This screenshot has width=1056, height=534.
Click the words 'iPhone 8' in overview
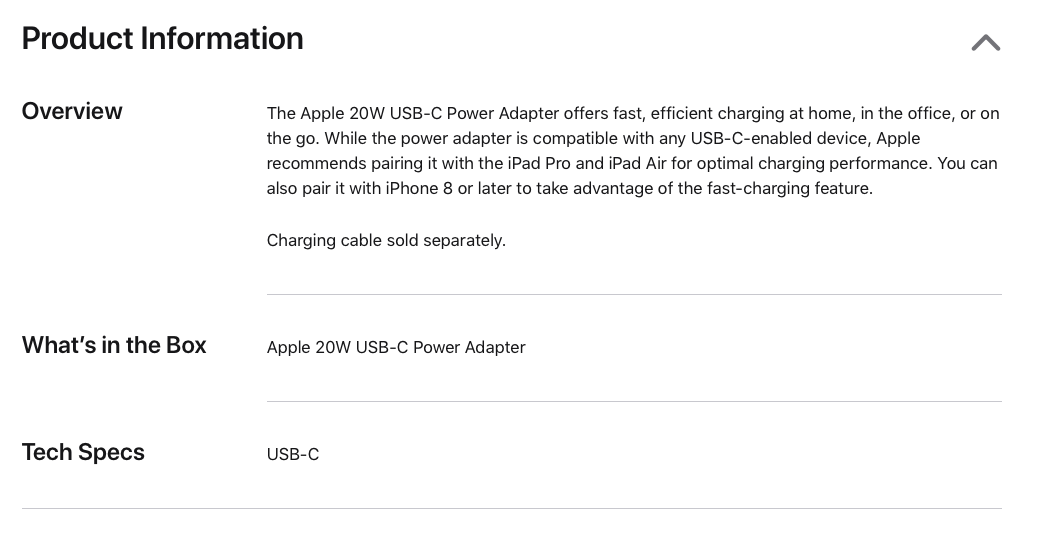419,189
